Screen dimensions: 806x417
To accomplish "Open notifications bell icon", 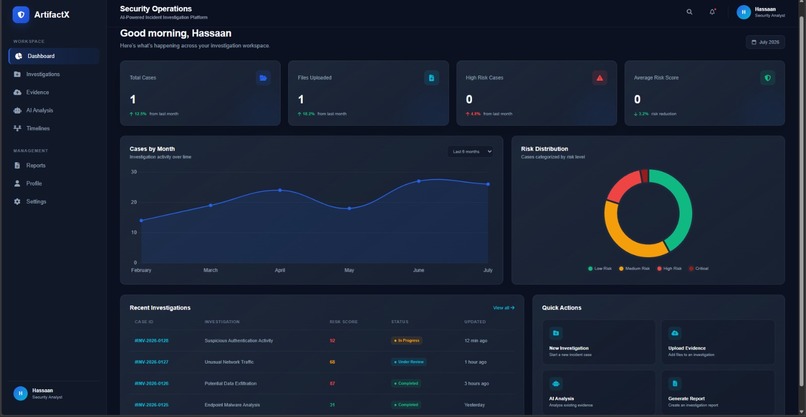I will pos(712,12).
